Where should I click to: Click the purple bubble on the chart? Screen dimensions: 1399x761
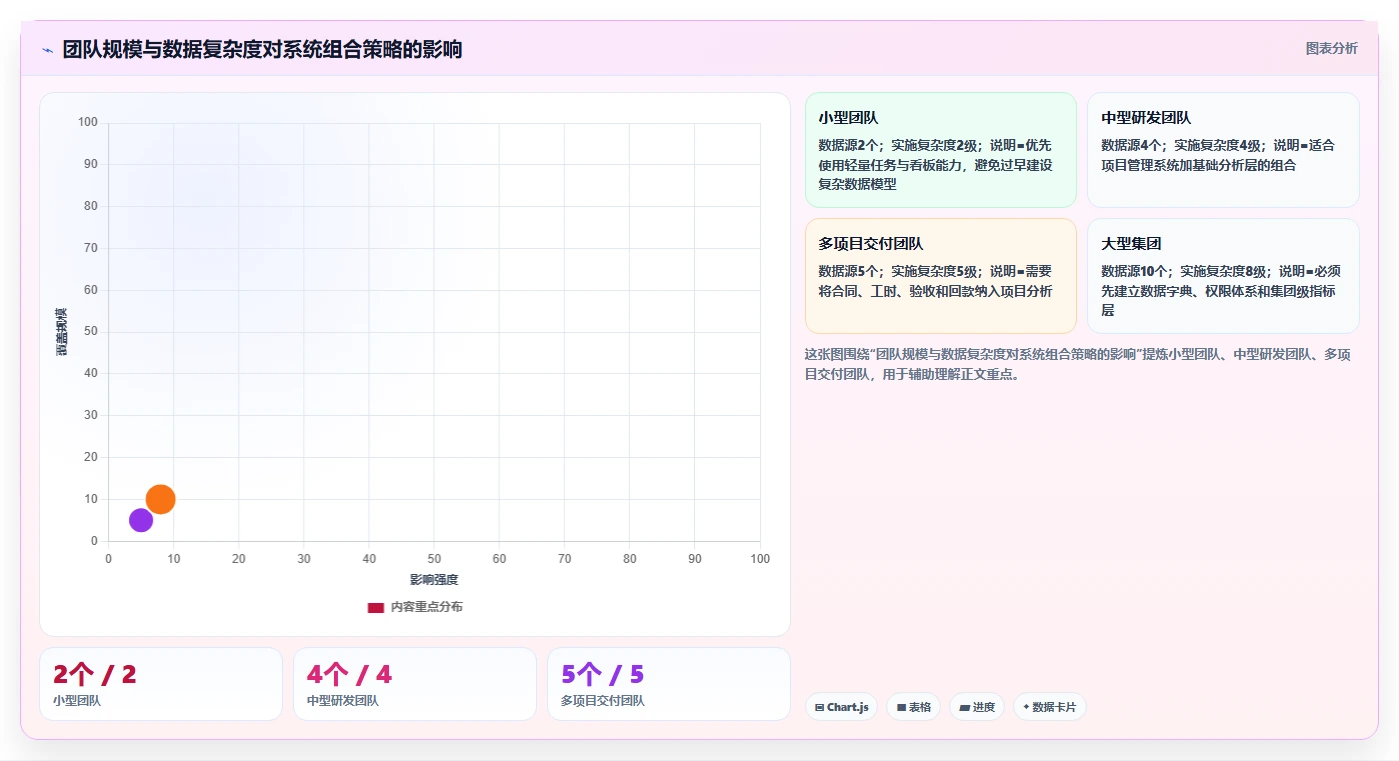click(x=141, y=520)
